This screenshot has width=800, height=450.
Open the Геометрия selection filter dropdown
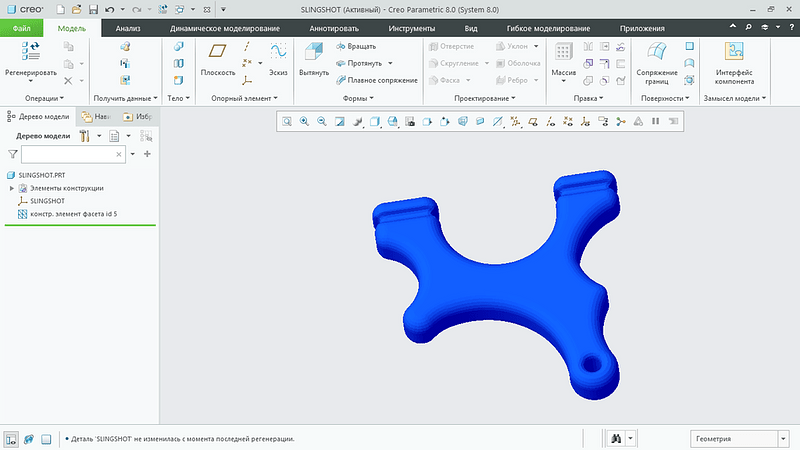coord(783,439)
